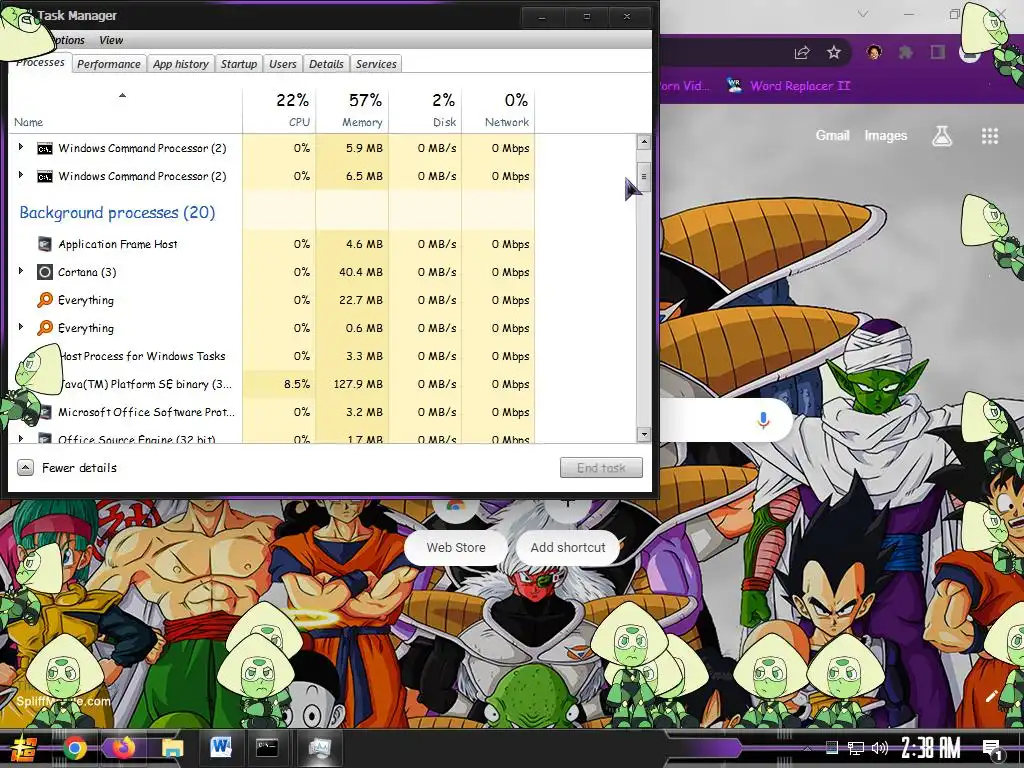This screenshot has width=1024, height=768.
Task: Switch to the Performance tab
Action: pyautogui.click(x=108, y=64)
